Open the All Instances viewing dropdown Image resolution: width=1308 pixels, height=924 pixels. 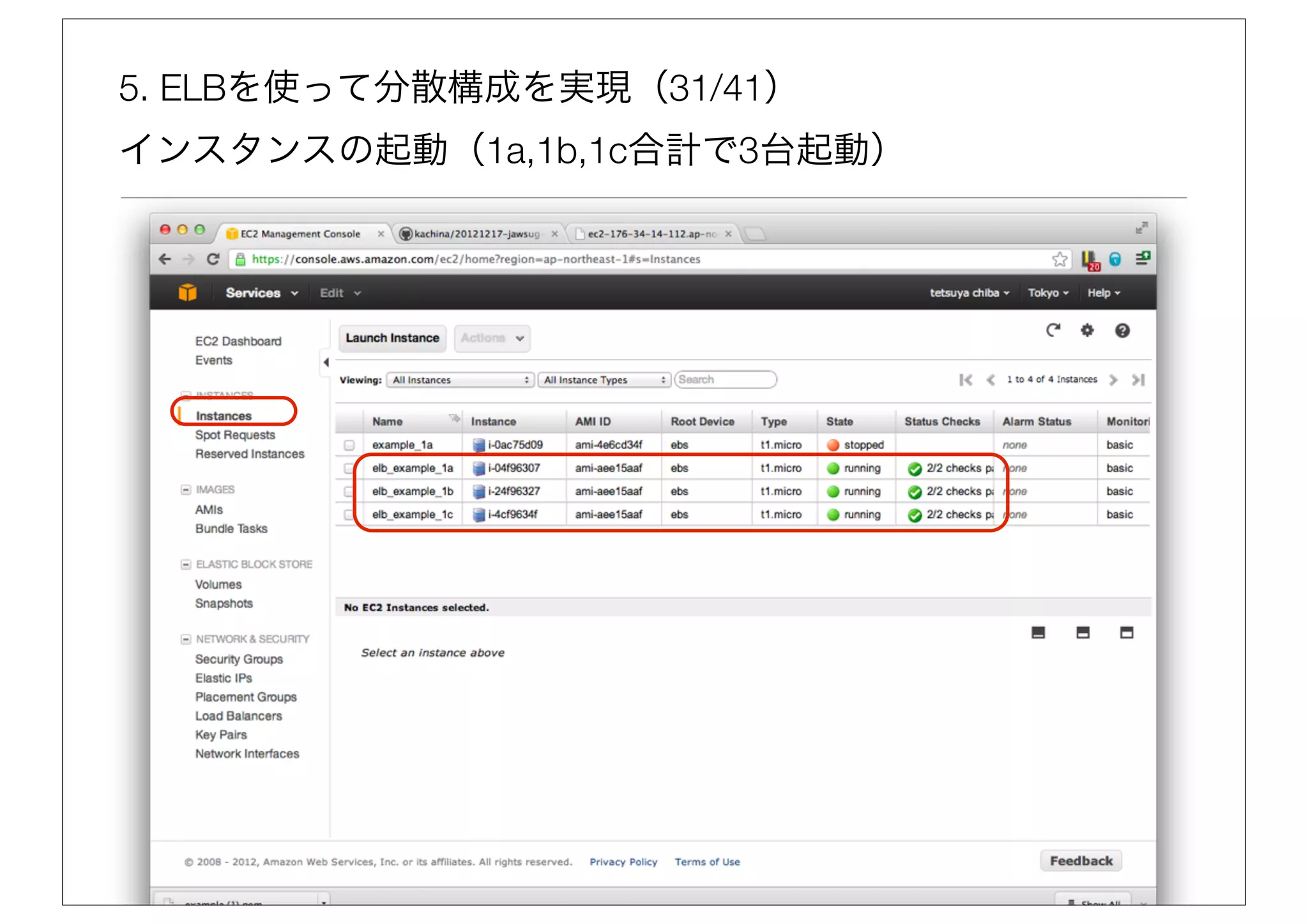(460, 380)
